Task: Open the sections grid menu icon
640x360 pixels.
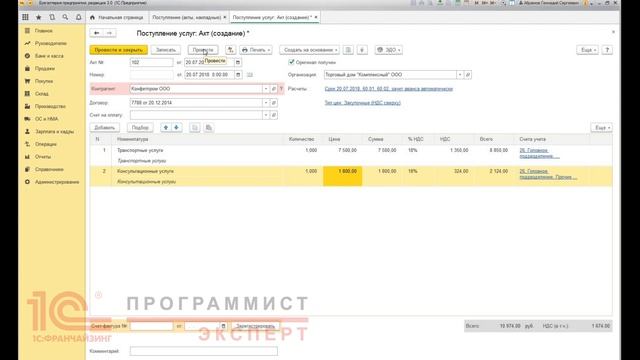Action: click(x=25, y=17)
